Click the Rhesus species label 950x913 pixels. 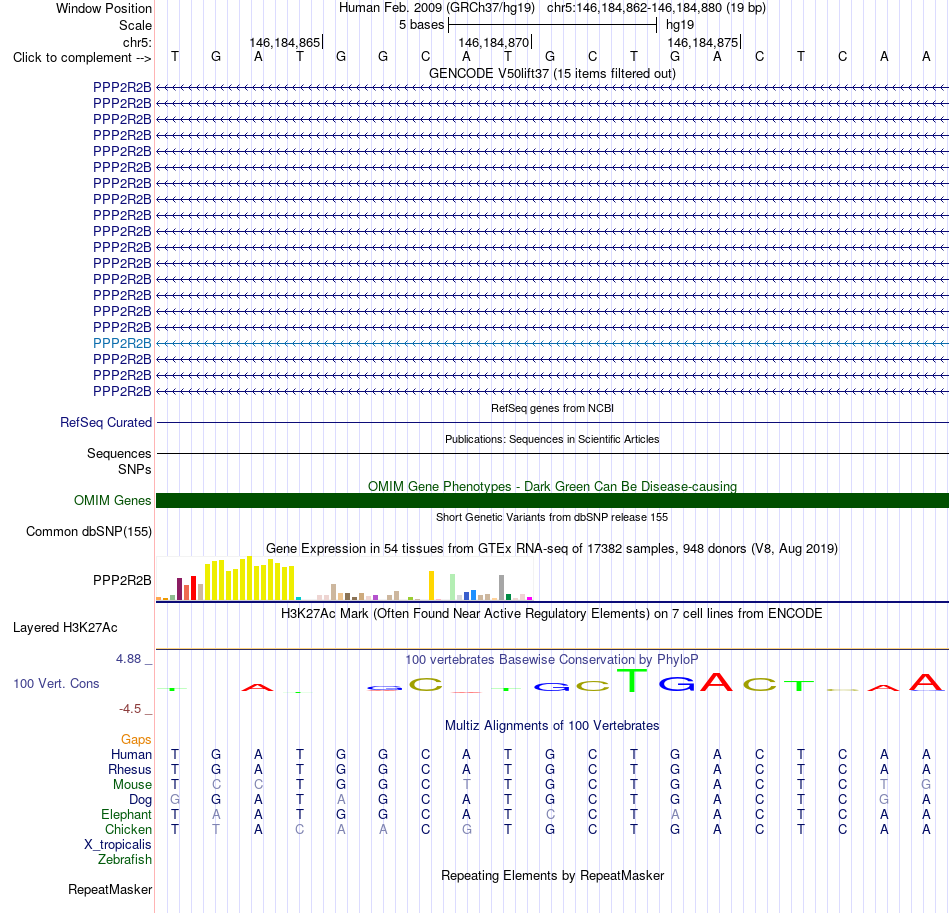[x=130, y=769]
